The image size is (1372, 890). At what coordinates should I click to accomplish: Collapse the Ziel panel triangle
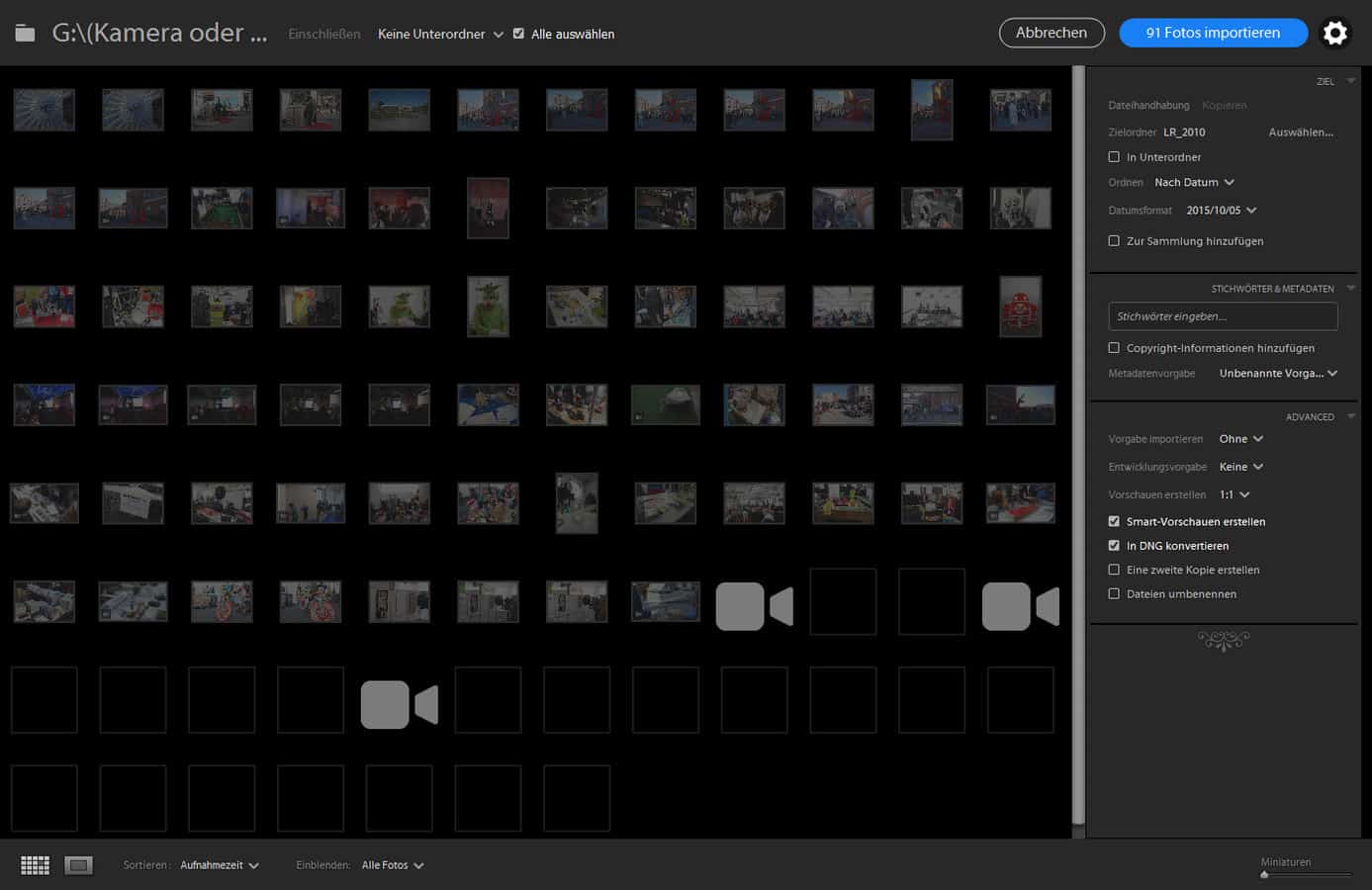point(1351,81)
